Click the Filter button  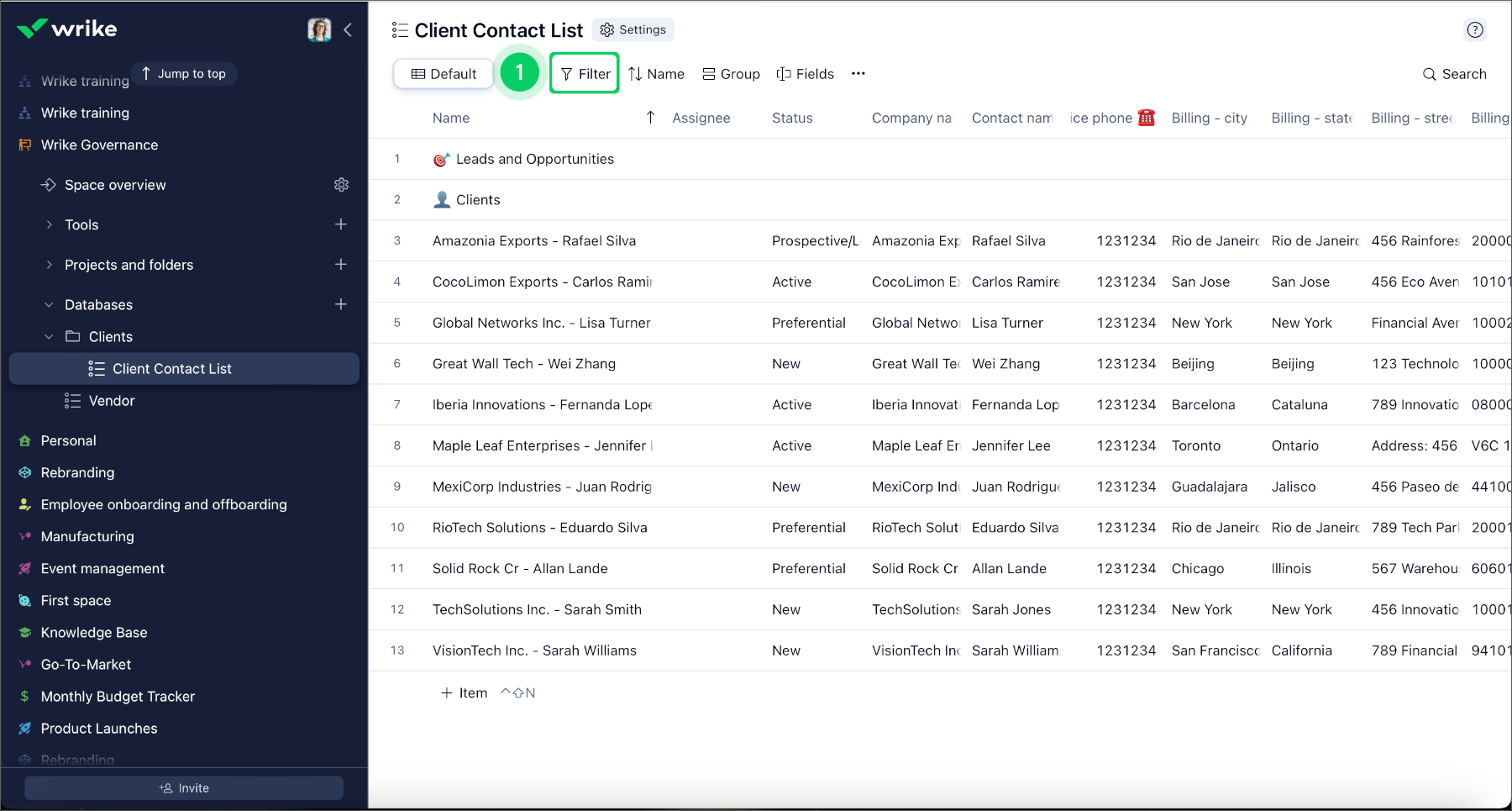(585, 74)
